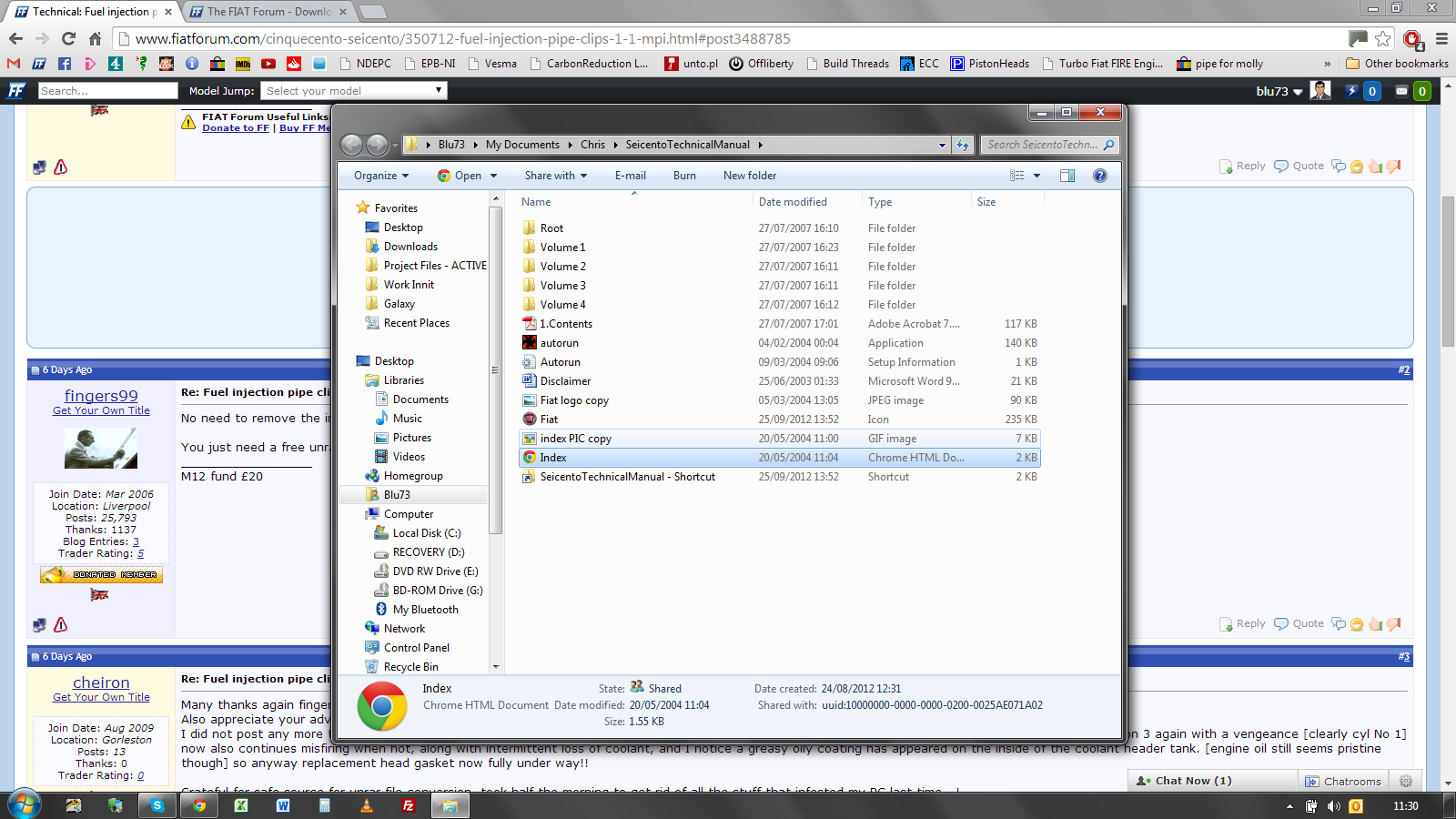Open the change view options dropdown arrow
The height and width of the screenshot is (819, 1456).
(x=1036, y=176)
